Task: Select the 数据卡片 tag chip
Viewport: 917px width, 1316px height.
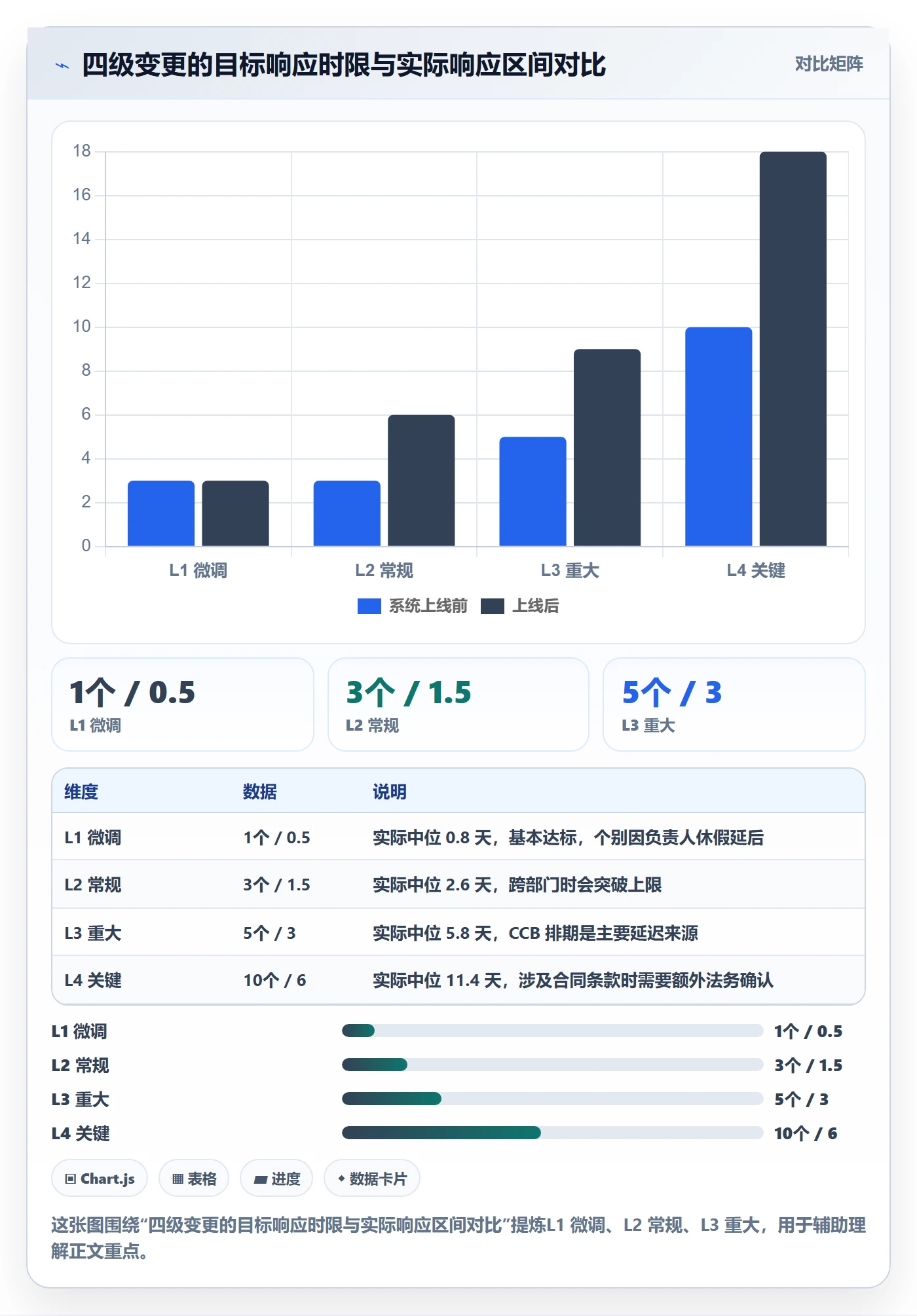Action: [x=372, y=1179]
